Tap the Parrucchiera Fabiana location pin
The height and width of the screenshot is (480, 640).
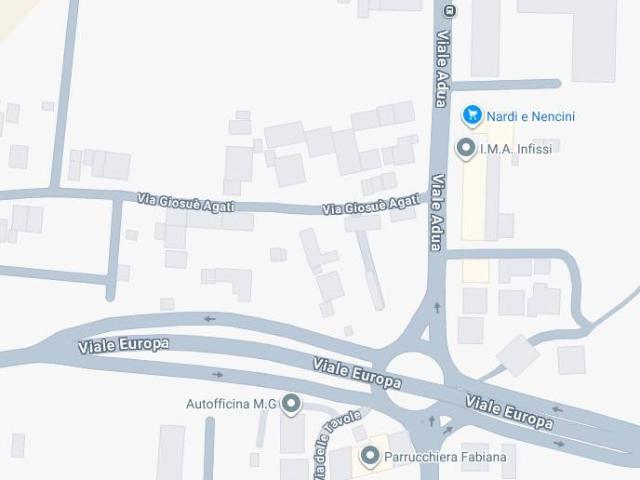pyautogui.click(x=370, y=456)
